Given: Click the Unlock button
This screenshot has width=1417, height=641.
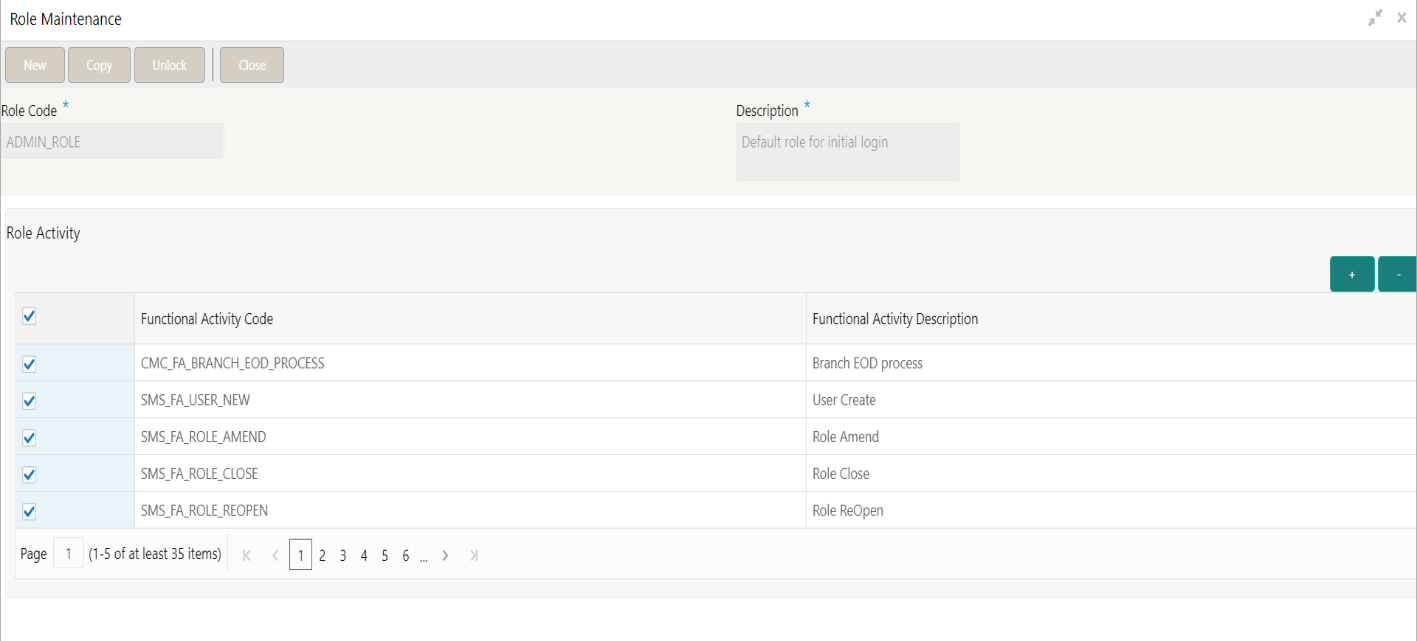Looking at the screenshot, I should coord(169,65).
